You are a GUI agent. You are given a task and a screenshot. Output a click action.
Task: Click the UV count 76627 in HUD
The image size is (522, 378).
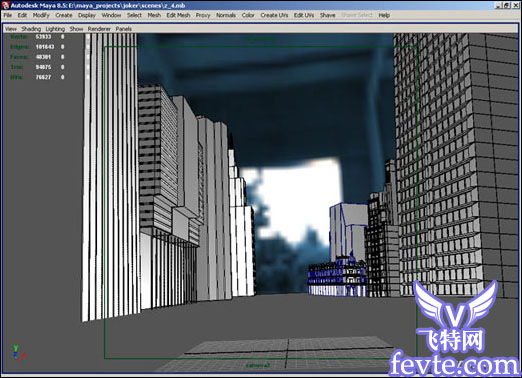[x=43, y=77]
